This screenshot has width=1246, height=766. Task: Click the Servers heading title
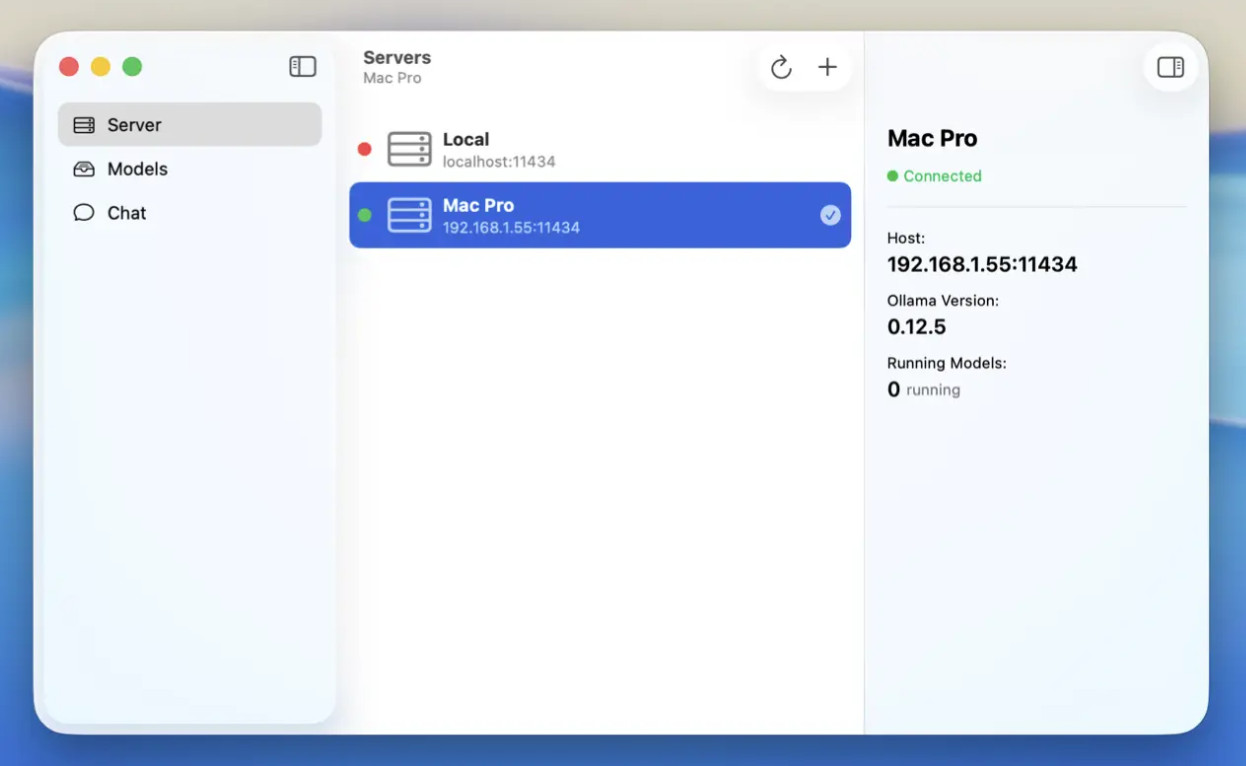coord(397,58)
